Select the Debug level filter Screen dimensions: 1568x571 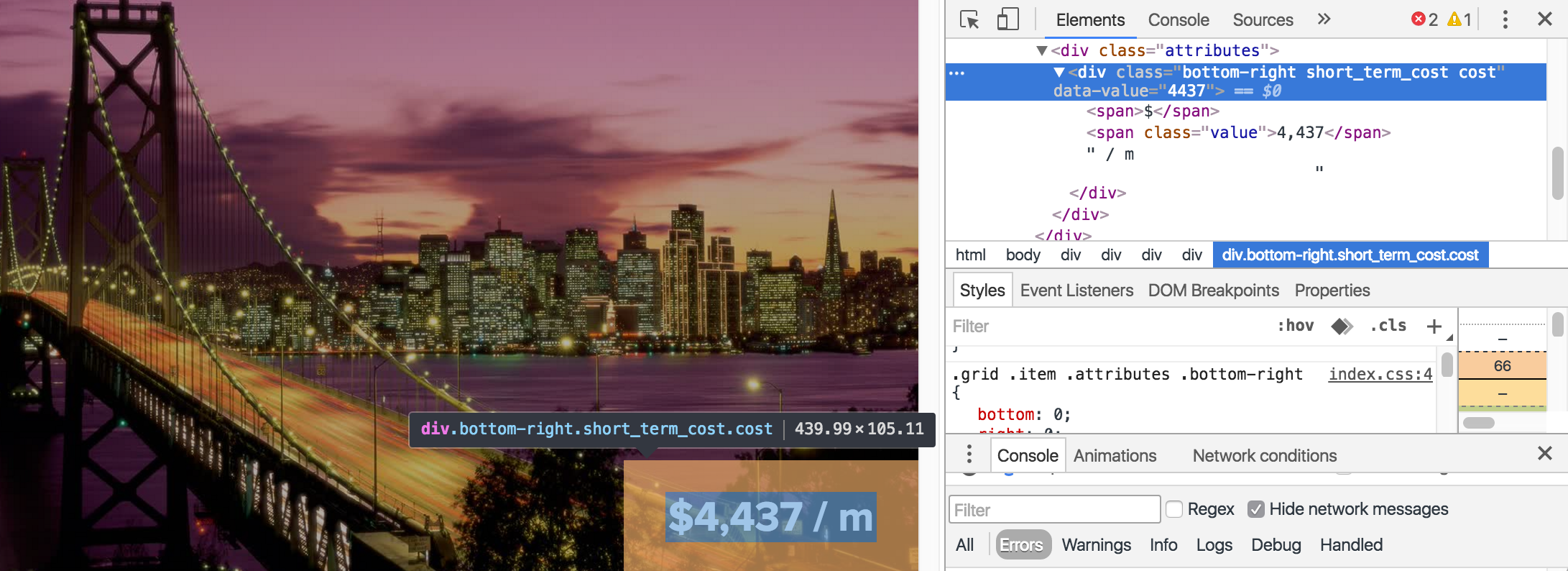tap(1276, 545)
